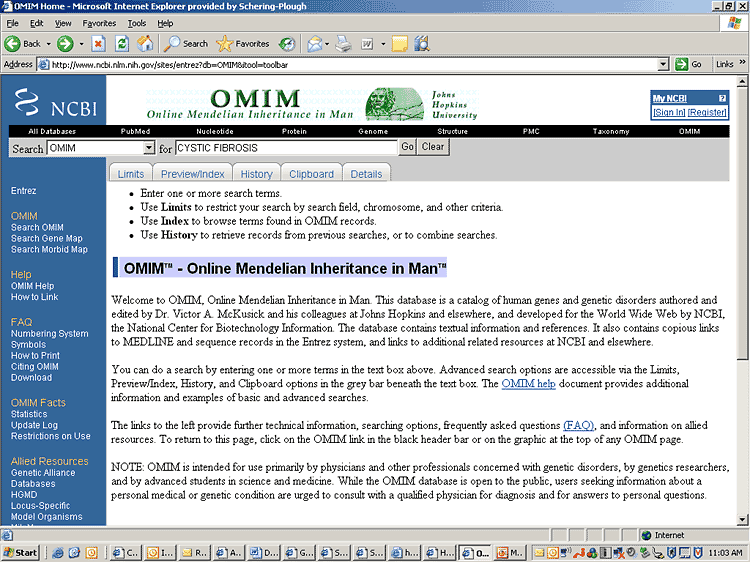This screenshot has height=562, width=750.
Task: Open the Back button history dropdown
Action: 48,44
